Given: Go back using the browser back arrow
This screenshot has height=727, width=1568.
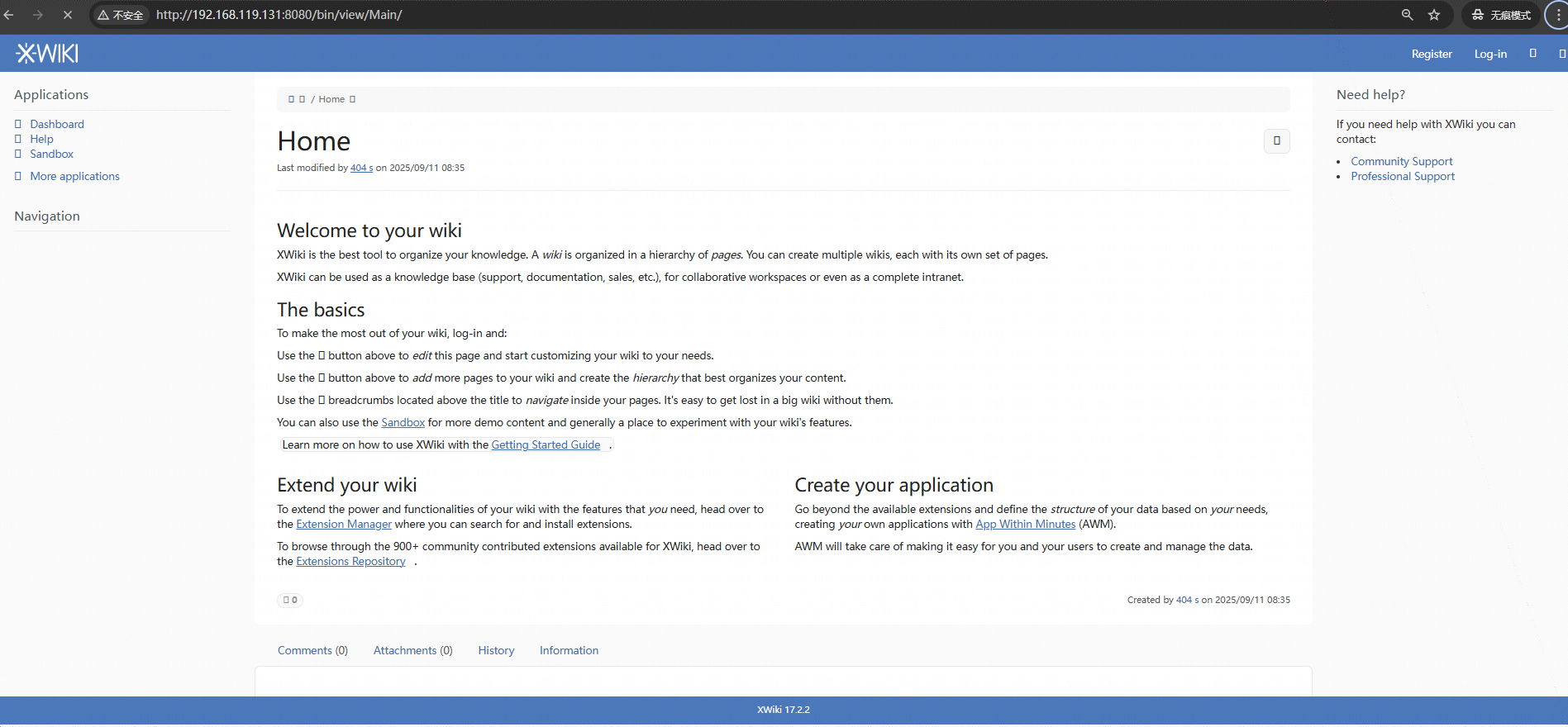Looking at the screenshot, I should pyautogui.click(x=8, y=15).
